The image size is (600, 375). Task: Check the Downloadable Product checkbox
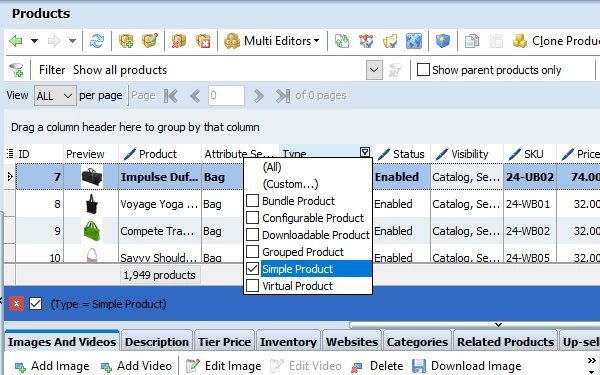pyautogui.click(x=252, y=234)
